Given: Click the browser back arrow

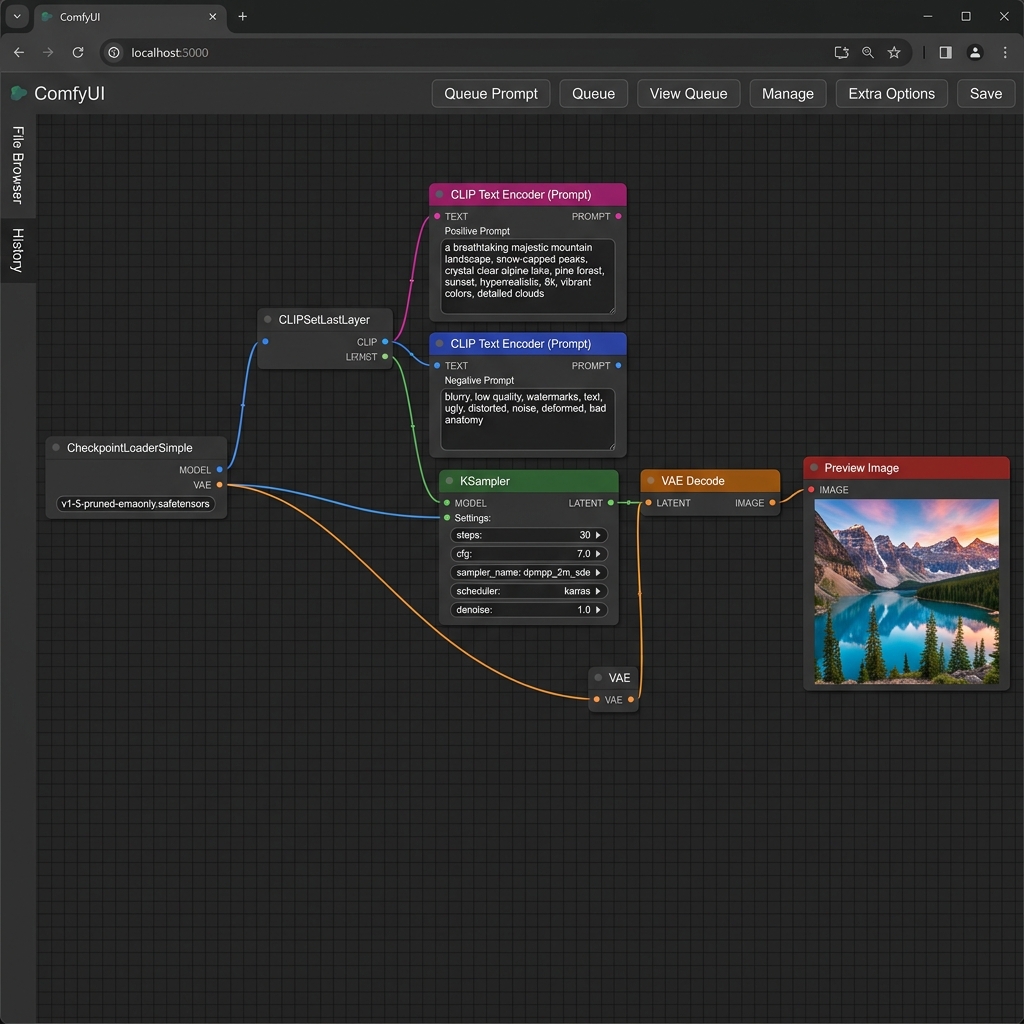Looking at the screenshot, I should [x=19, y=52].
